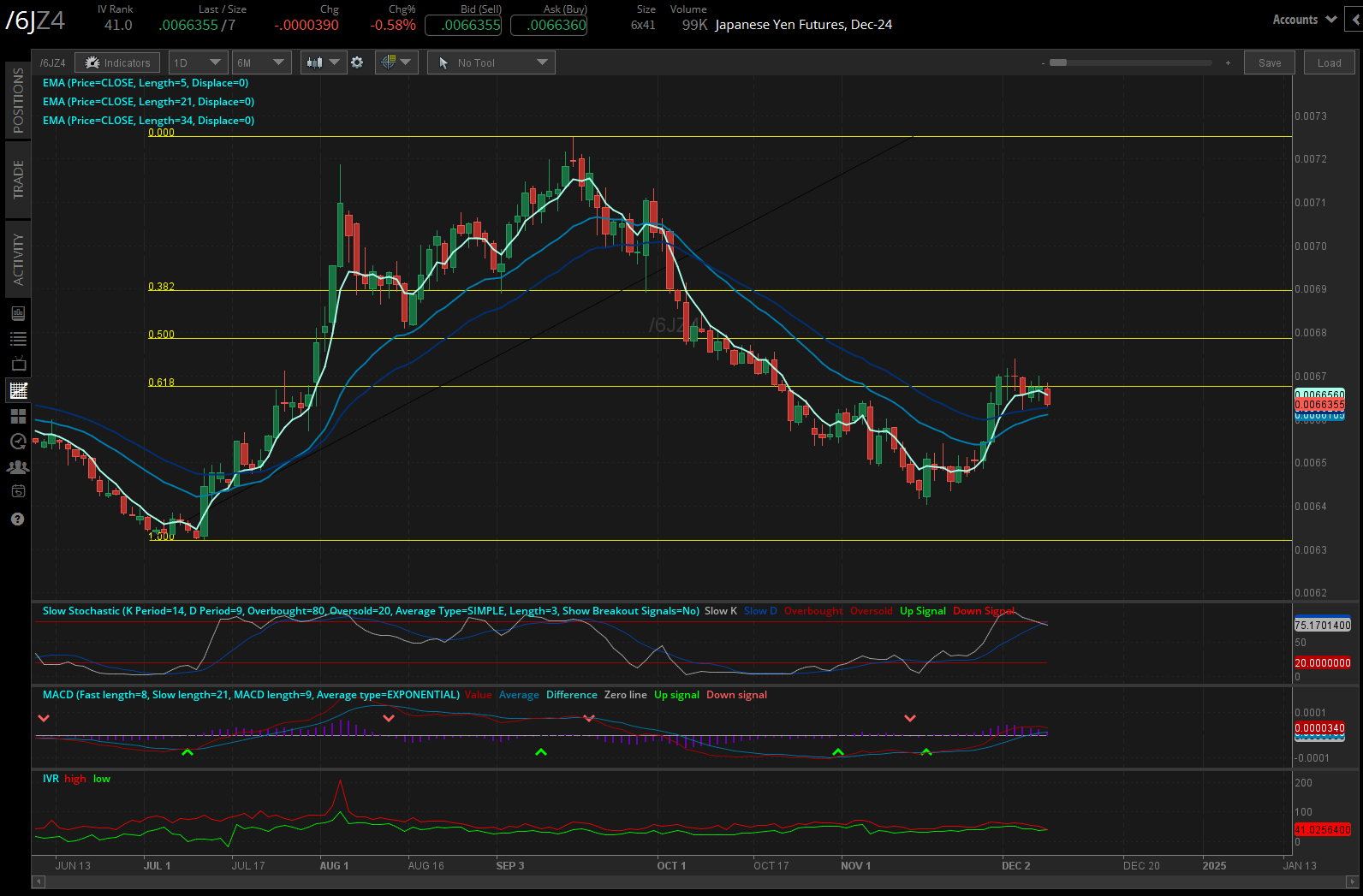Click the Indicators button
Viewport: 1363px width, 896px height.
(117, 62)
